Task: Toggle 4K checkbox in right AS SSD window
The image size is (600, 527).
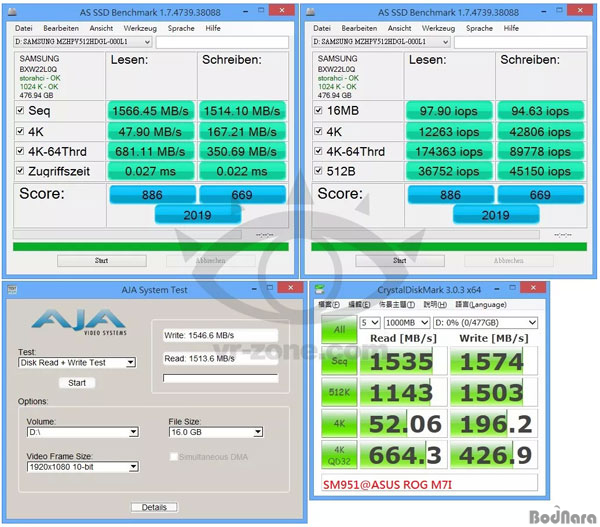Action: [x=318, y=131]
